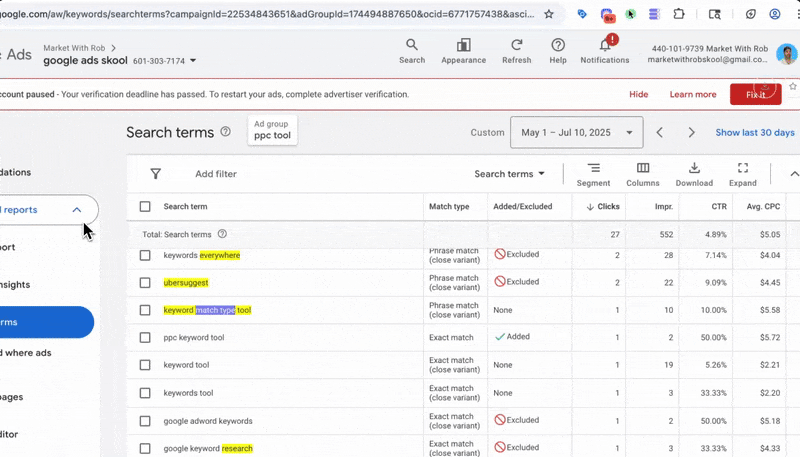Click the red Fix it button
800x457 pixels.
(756, 94)
